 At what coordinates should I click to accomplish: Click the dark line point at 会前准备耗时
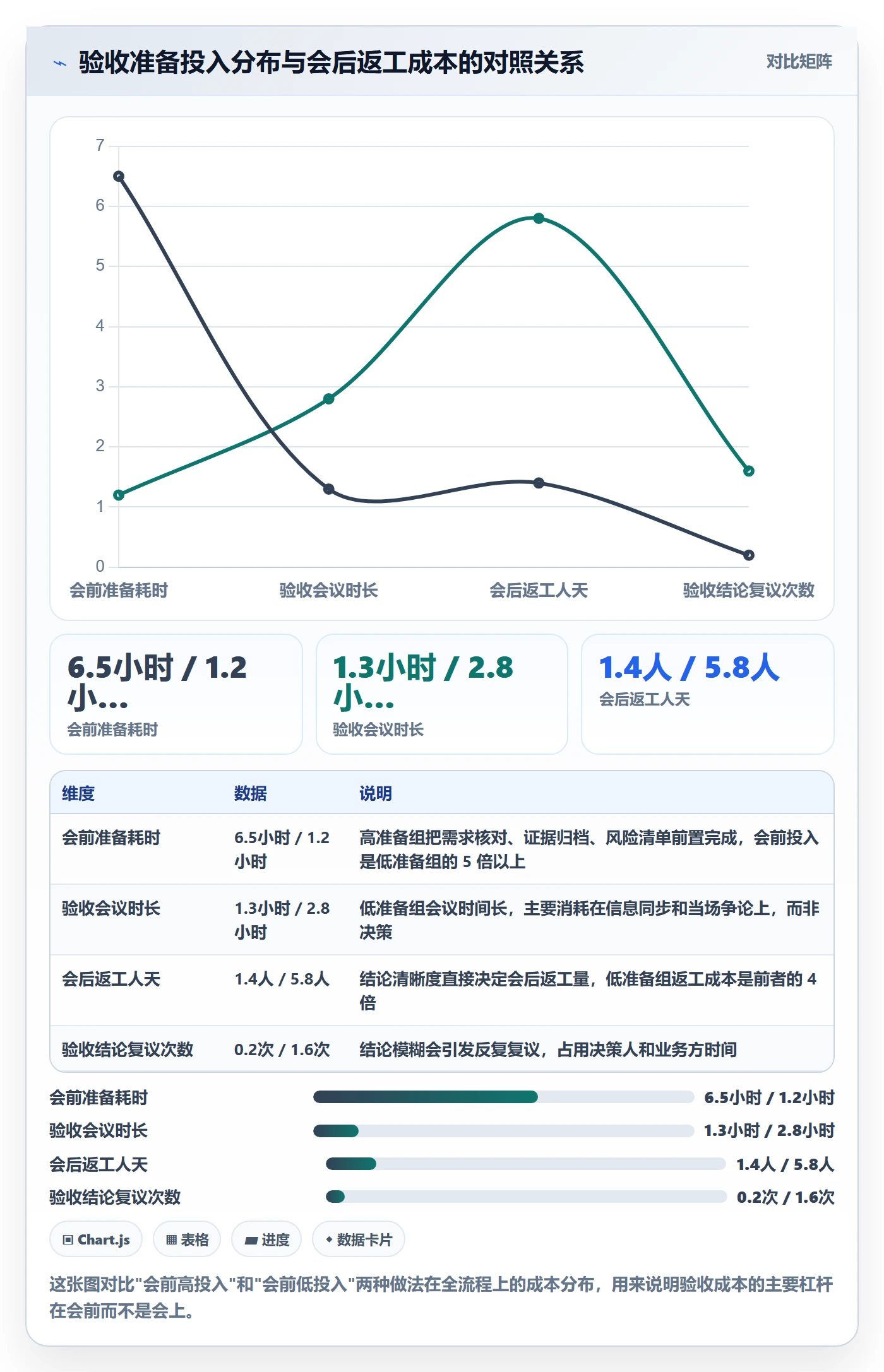(x=119, y=176)
